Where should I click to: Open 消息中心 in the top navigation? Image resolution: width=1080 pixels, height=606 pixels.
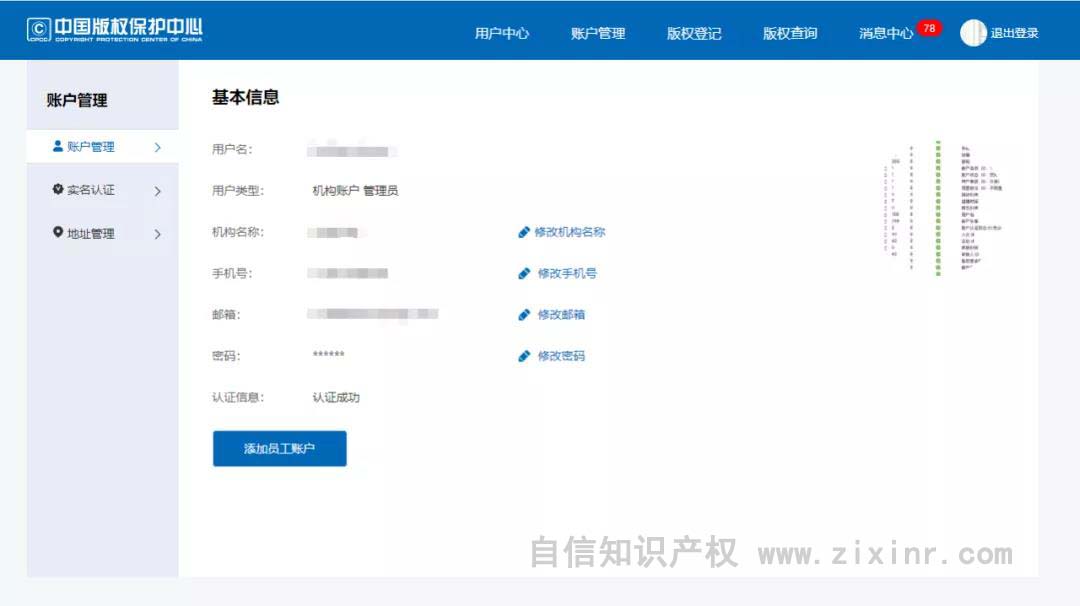click(886, 33)
